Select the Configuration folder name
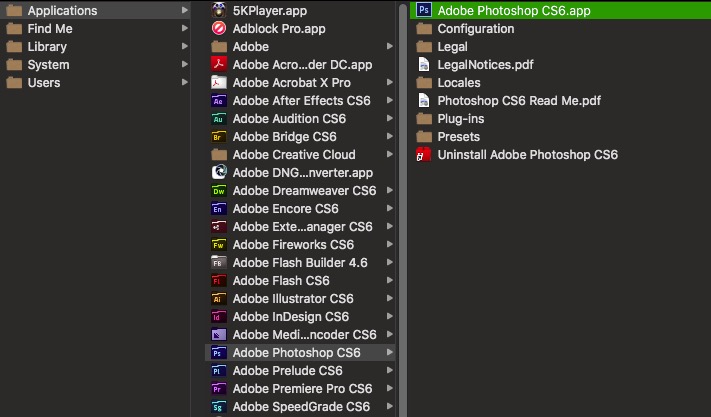 point(476,29)
